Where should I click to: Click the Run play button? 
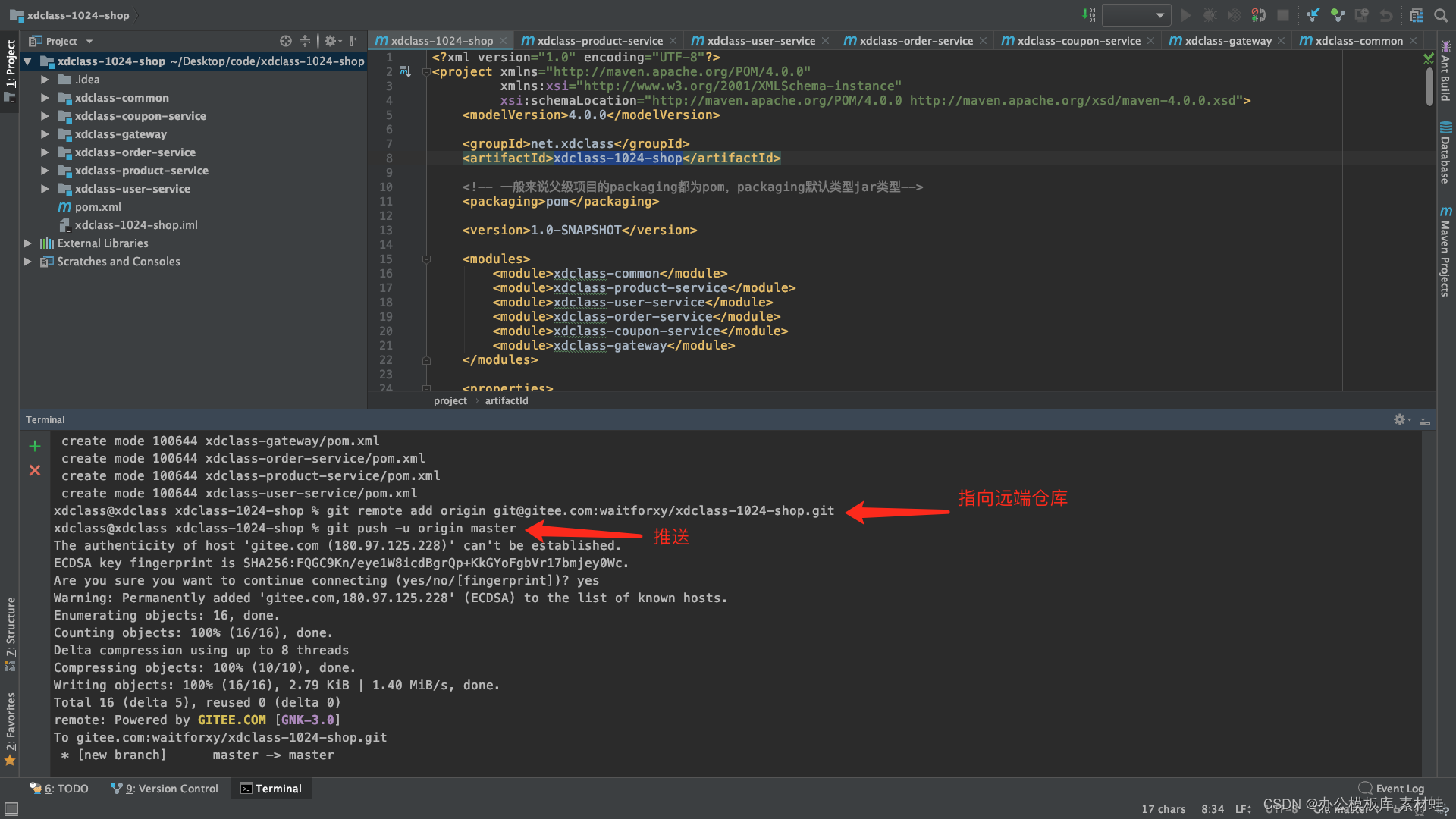tap(1186, 14)
